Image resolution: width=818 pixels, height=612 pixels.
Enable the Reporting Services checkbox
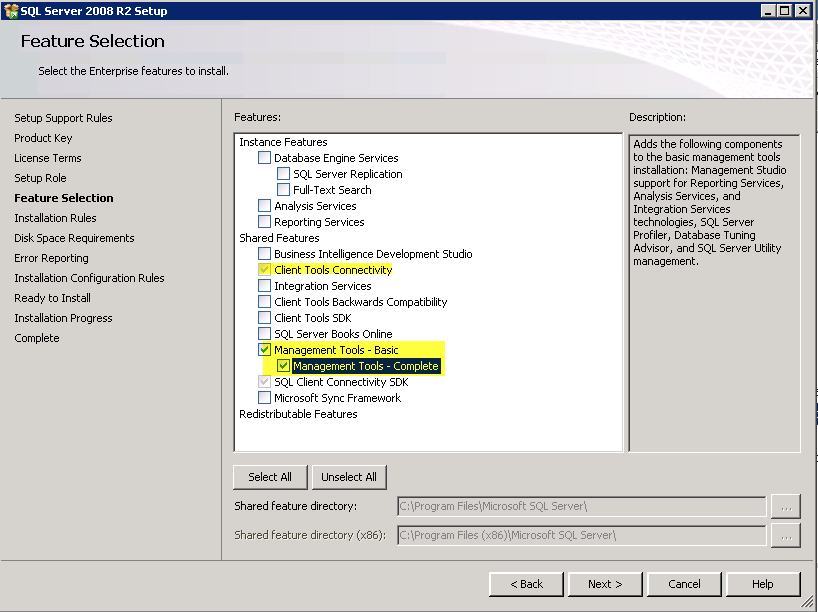tap(264, 222)
